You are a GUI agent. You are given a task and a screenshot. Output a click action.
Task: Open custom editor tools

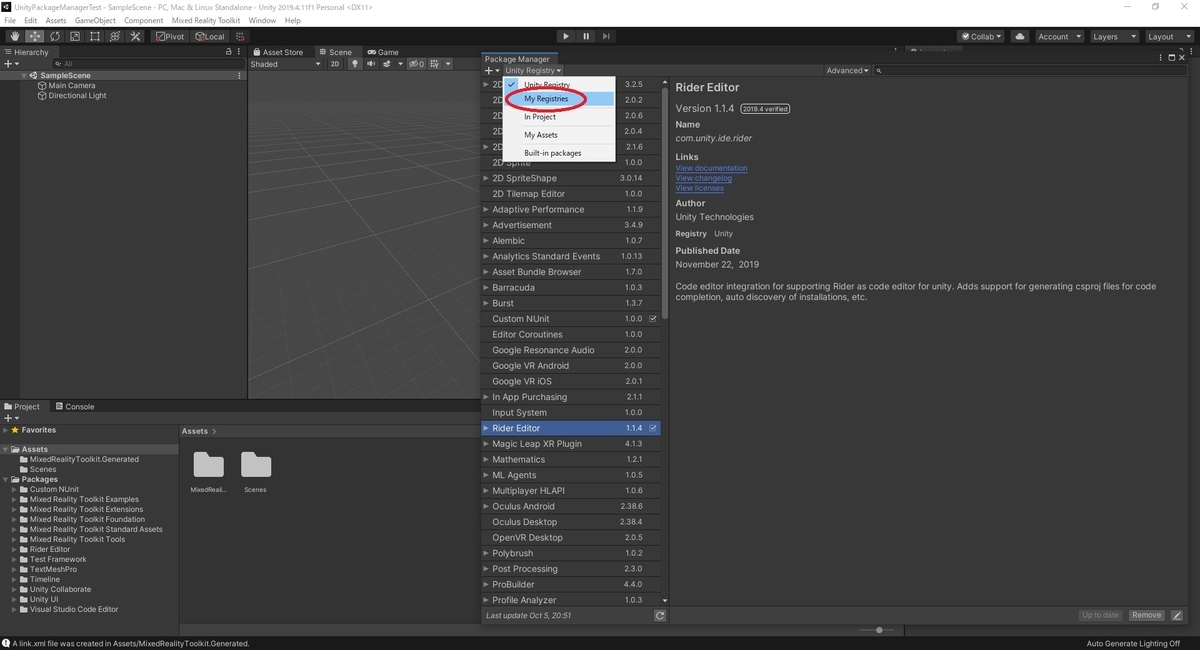click(x=134, y=36)
